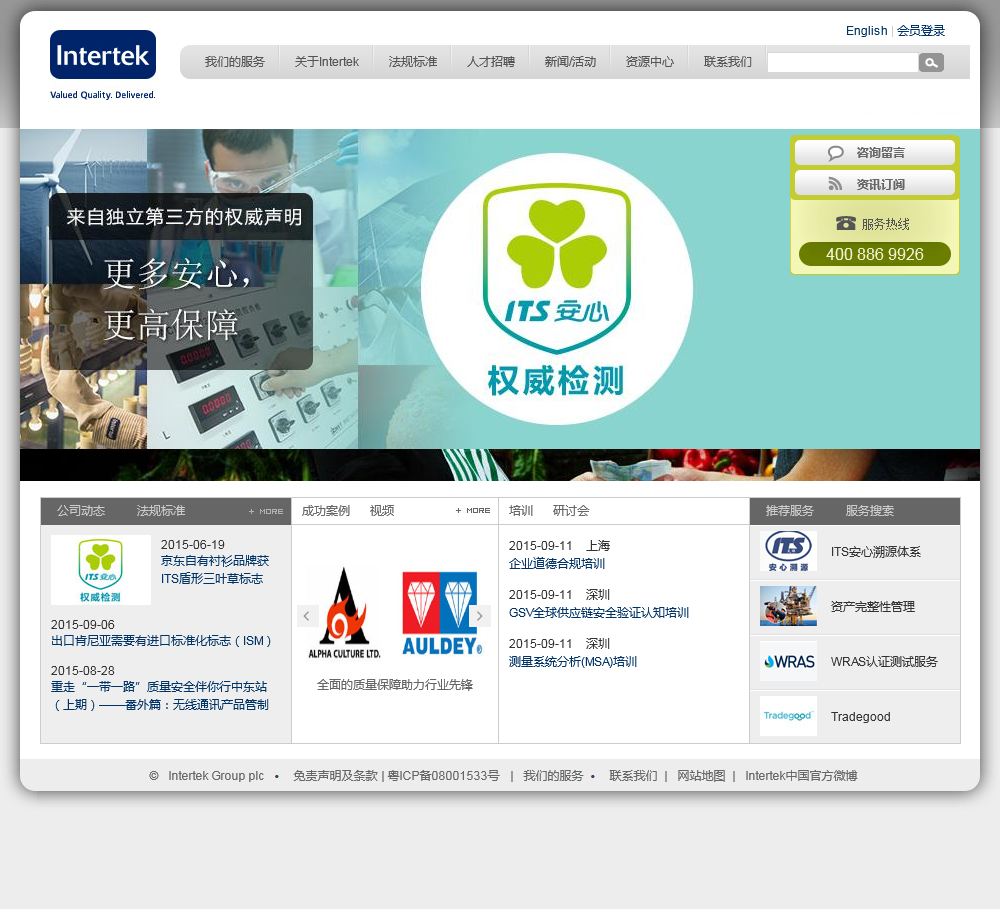Viewport: 1000px width, 909px height.
Task: Click 我们的服务 footer link
Action: tap(553, 776)
